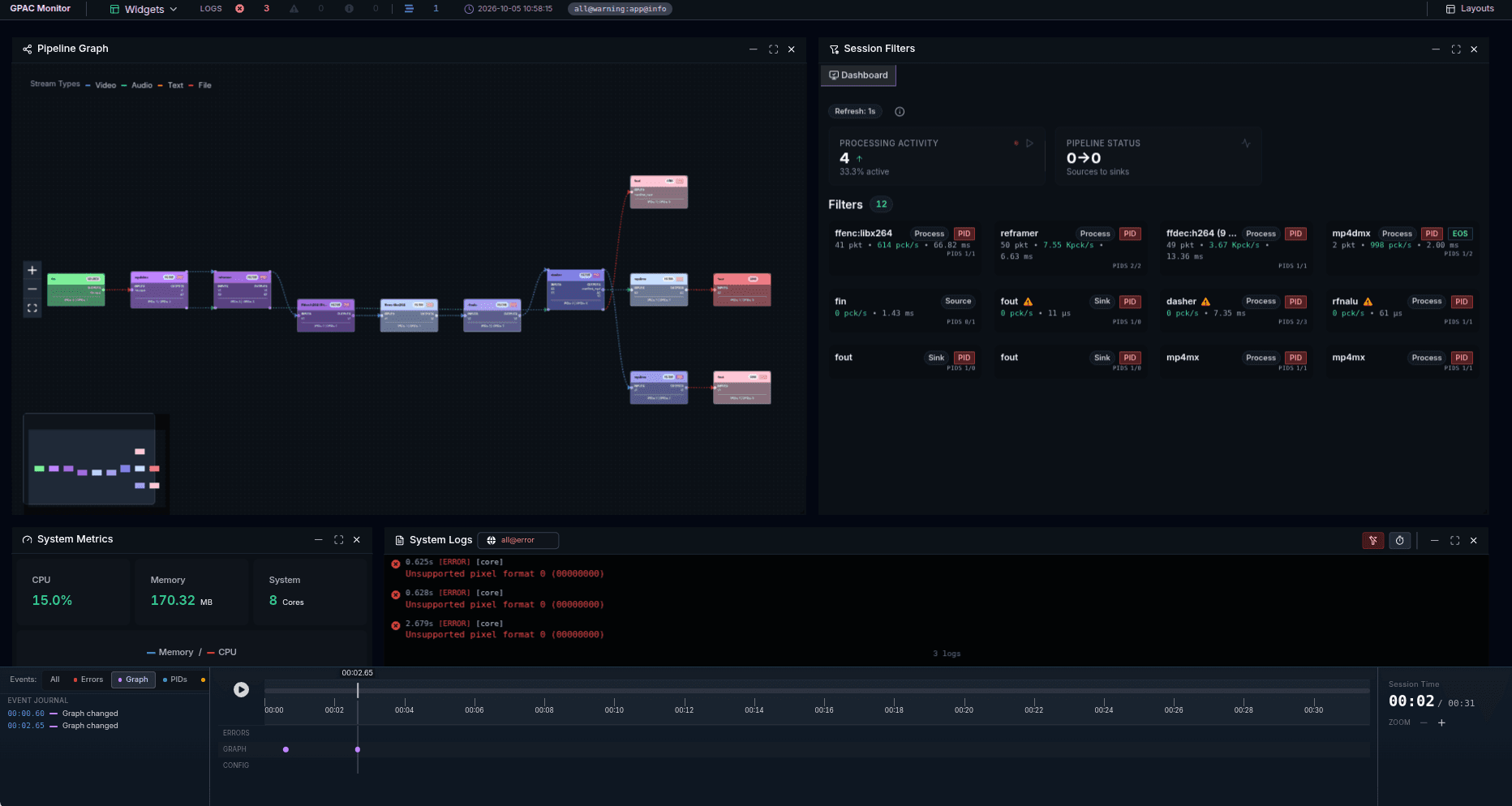Image resolution: width=1512 pixels, height=806 pixels.
Task: Open the Widgets dropdown menu
Action: (144, 9)
